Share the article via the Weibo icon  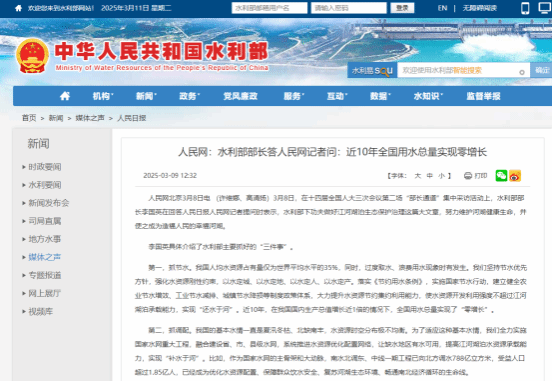pyautogui.click(x=515, y=175)
